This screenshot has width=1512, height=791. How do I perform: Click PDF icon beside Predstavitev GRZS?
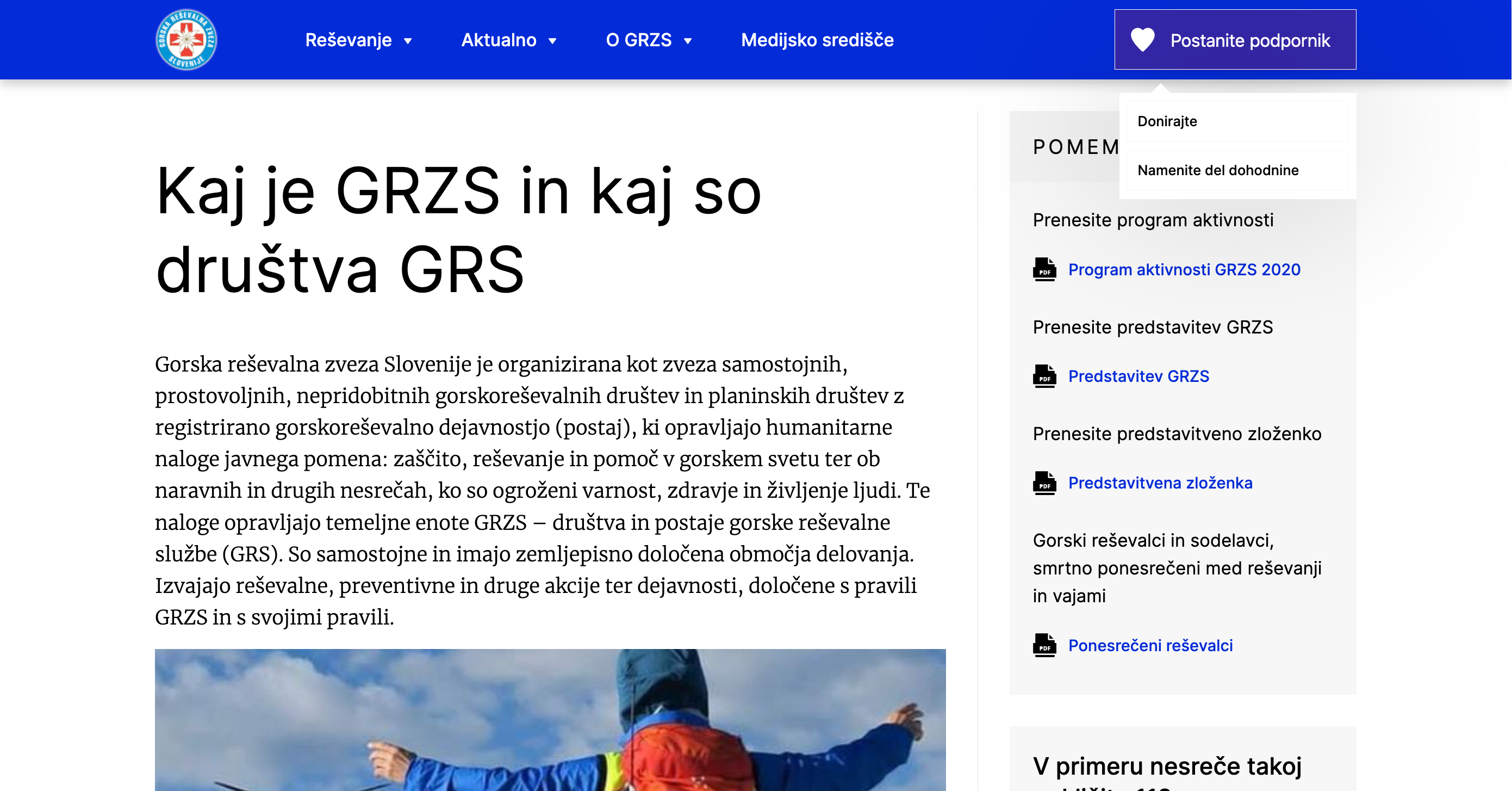point(1044,376)
